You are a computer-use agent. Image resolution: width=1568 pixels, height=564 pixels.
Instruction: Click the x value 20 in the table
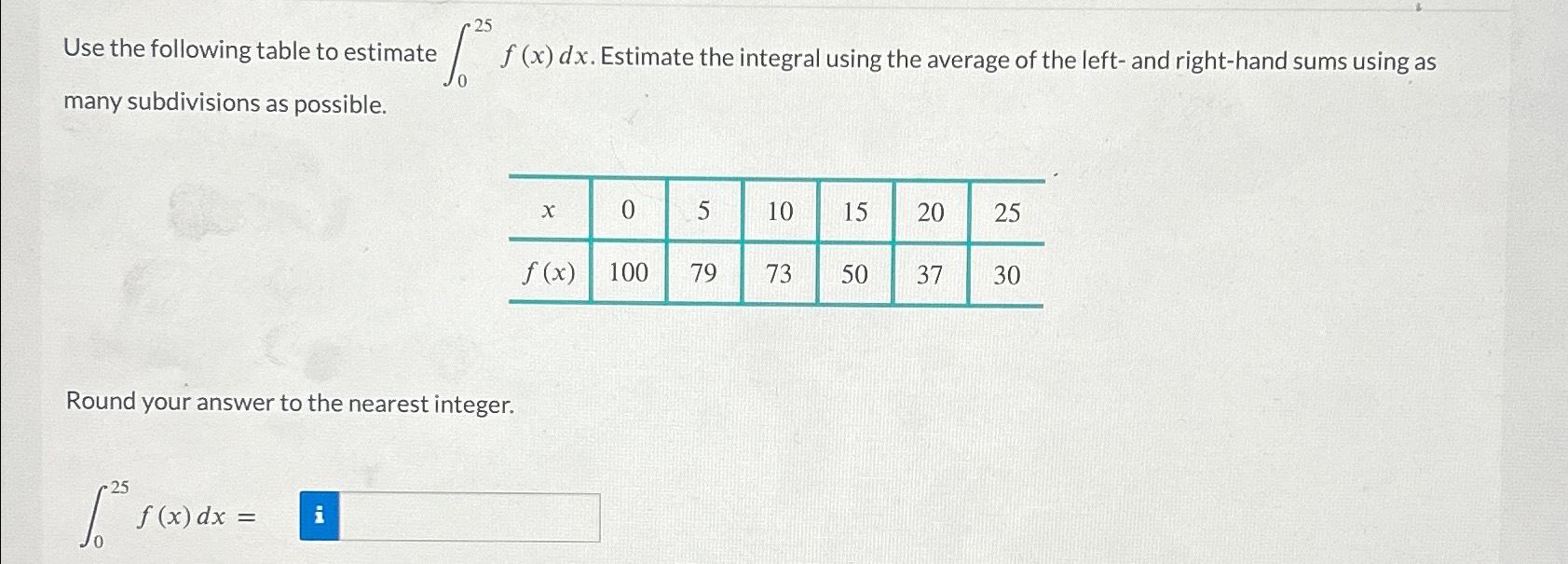click(933, 213)
